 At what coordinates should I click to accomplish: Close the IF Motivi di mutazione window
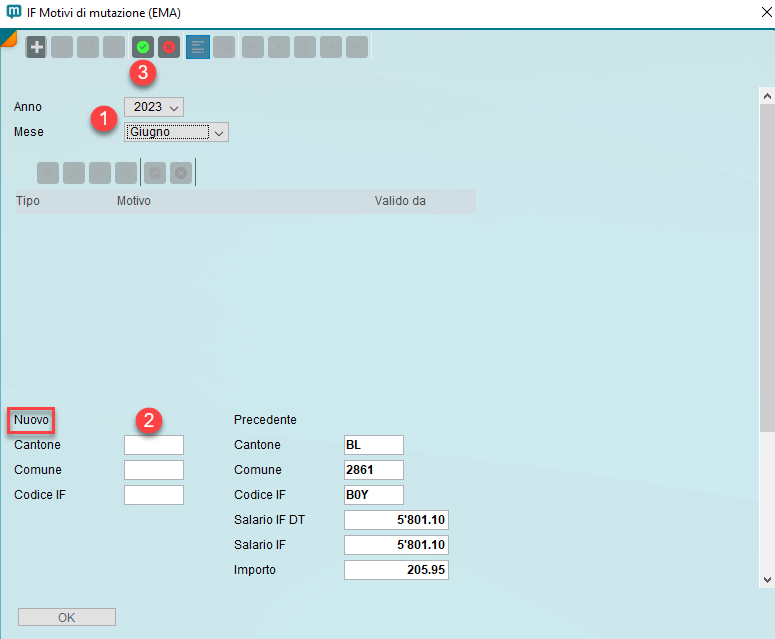pos(752,13)
